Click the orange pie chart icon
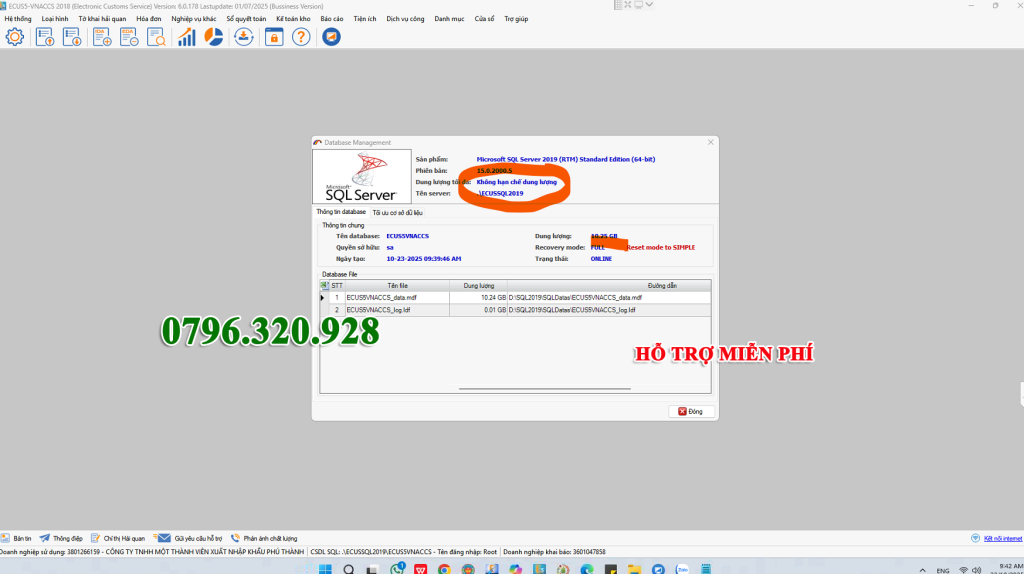The width and height of the screenshot is (1024, 574). [x=214, y=37]
